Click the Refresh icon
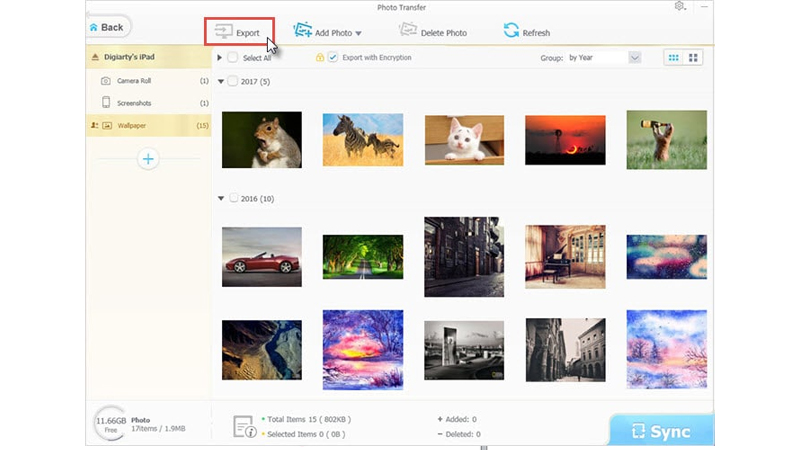Viewport: 800px width, 450px height. (x=511, y=31)
